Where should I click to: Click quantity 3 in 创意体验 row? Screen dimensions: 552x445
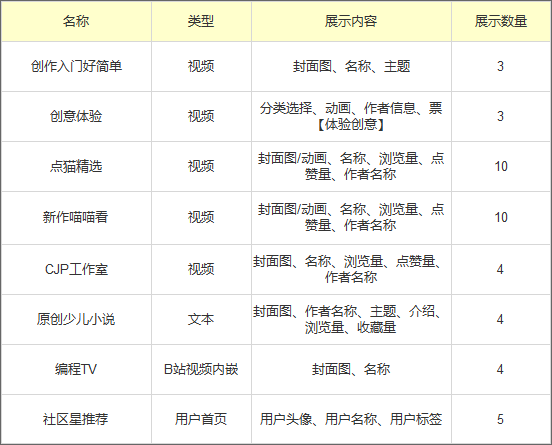click(501, 117)
